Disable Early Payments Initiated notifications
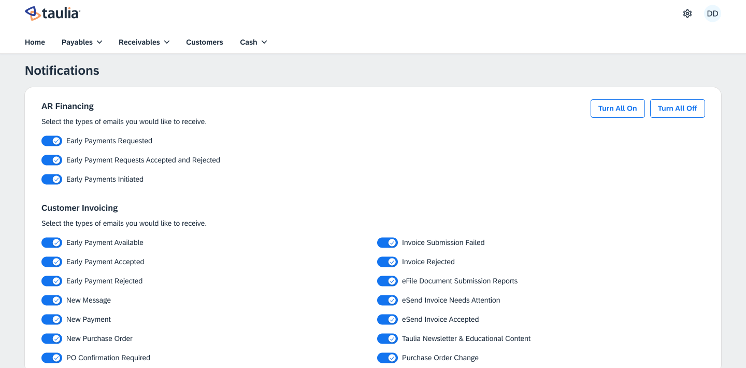 pyautogui.click(x=52, y=179)
